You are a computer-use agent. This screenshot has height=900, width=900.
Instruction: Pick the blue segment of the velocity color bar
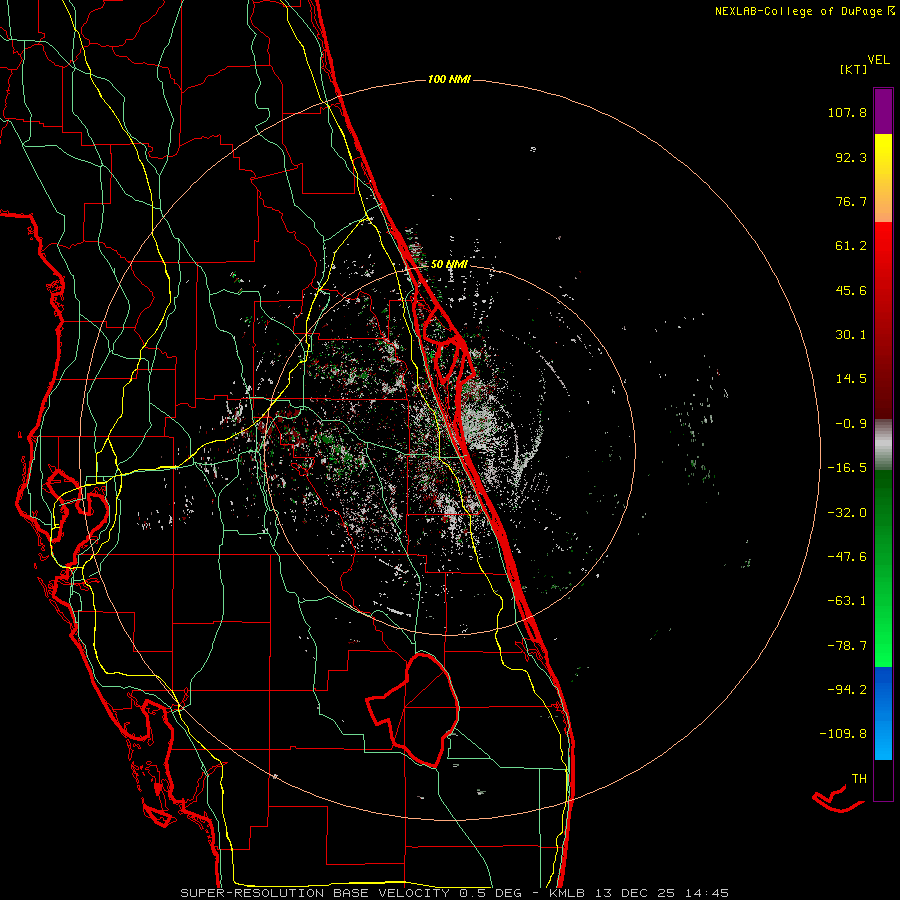(883, 713)
